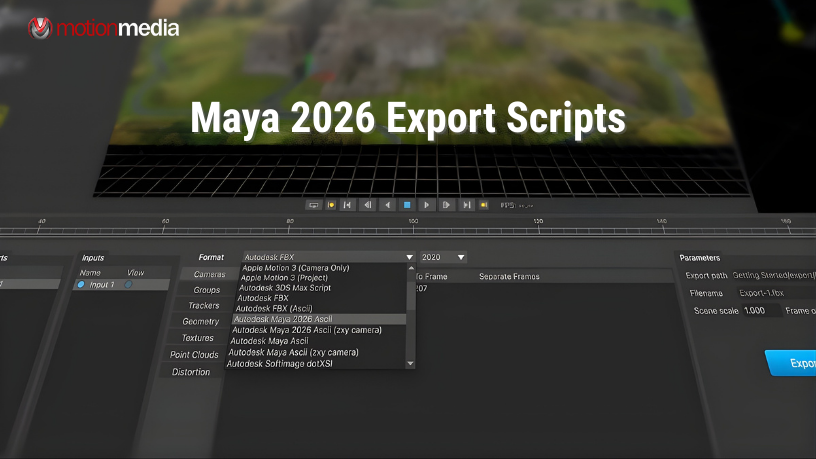Play the shot backwards
The image size is (816, 459).
(387, 205)
